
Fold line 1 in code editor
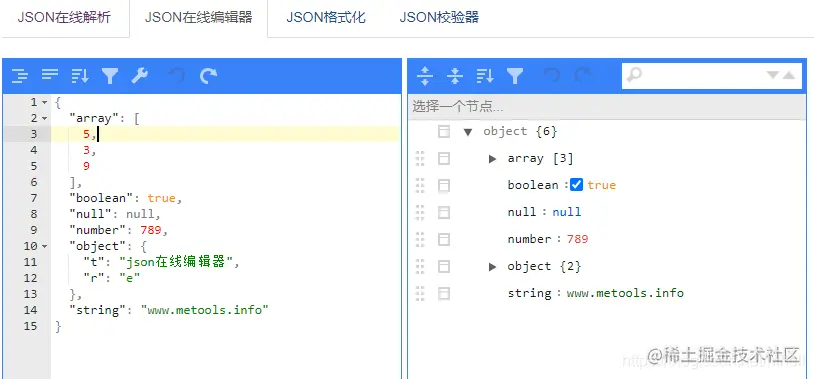[45, 102]
